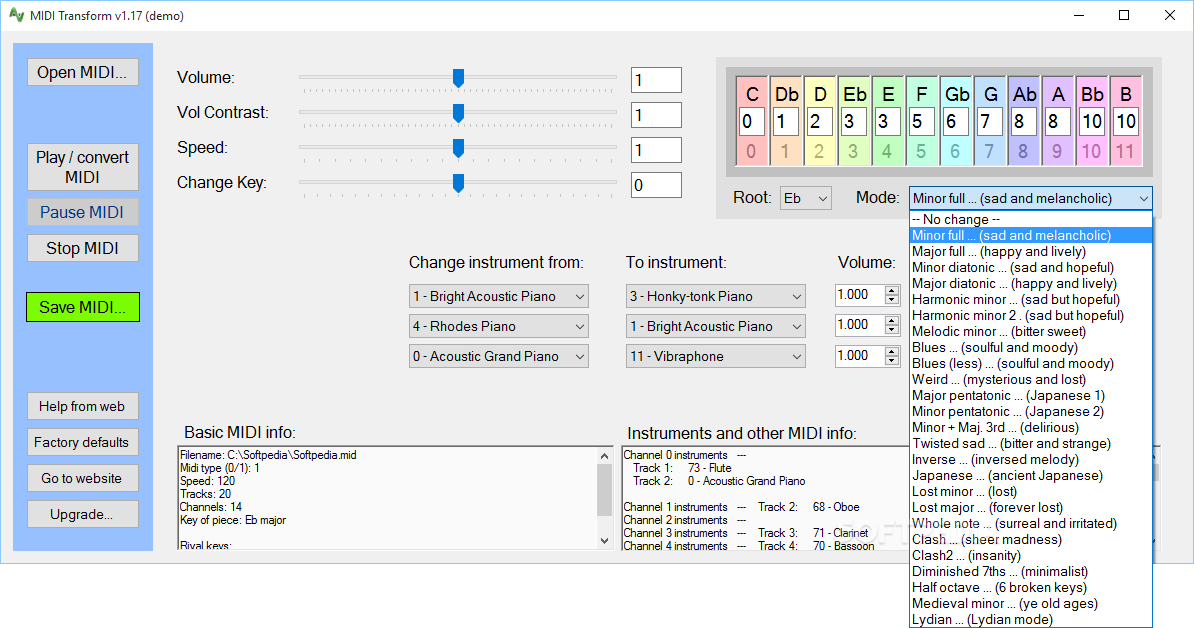Screen dimensions: 1194x628
Task: Edit G note mapping field
Action: (989, 122)
